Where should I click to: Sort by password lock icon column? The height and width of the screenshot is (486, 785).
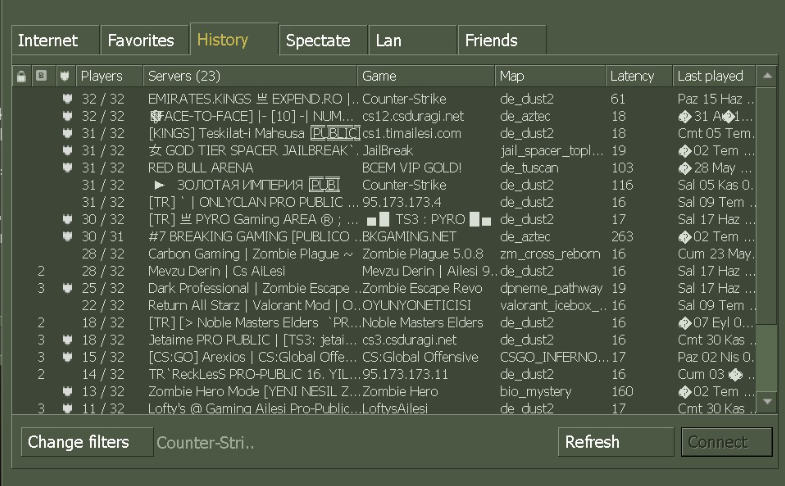click(21, 76)
